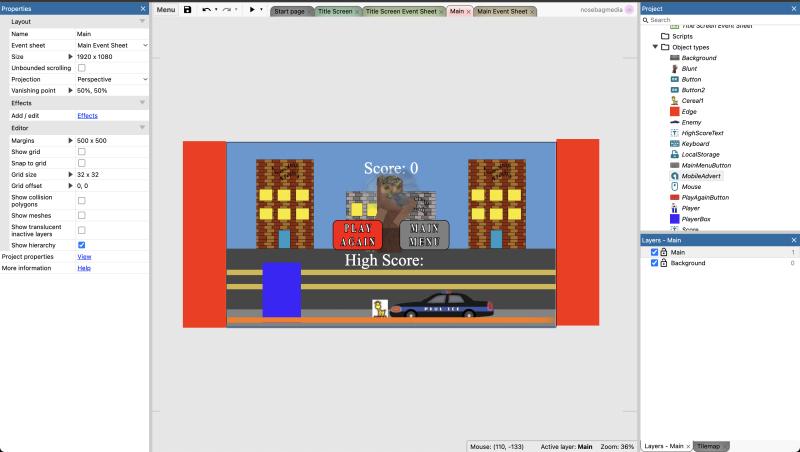Select the Enemy object type

691,122
